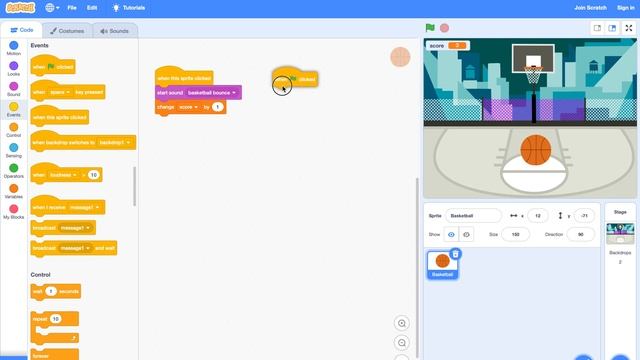Viewport: 640px width, 360px height.
Task: Edit the sprite x position field
Action: coord(538,216)
